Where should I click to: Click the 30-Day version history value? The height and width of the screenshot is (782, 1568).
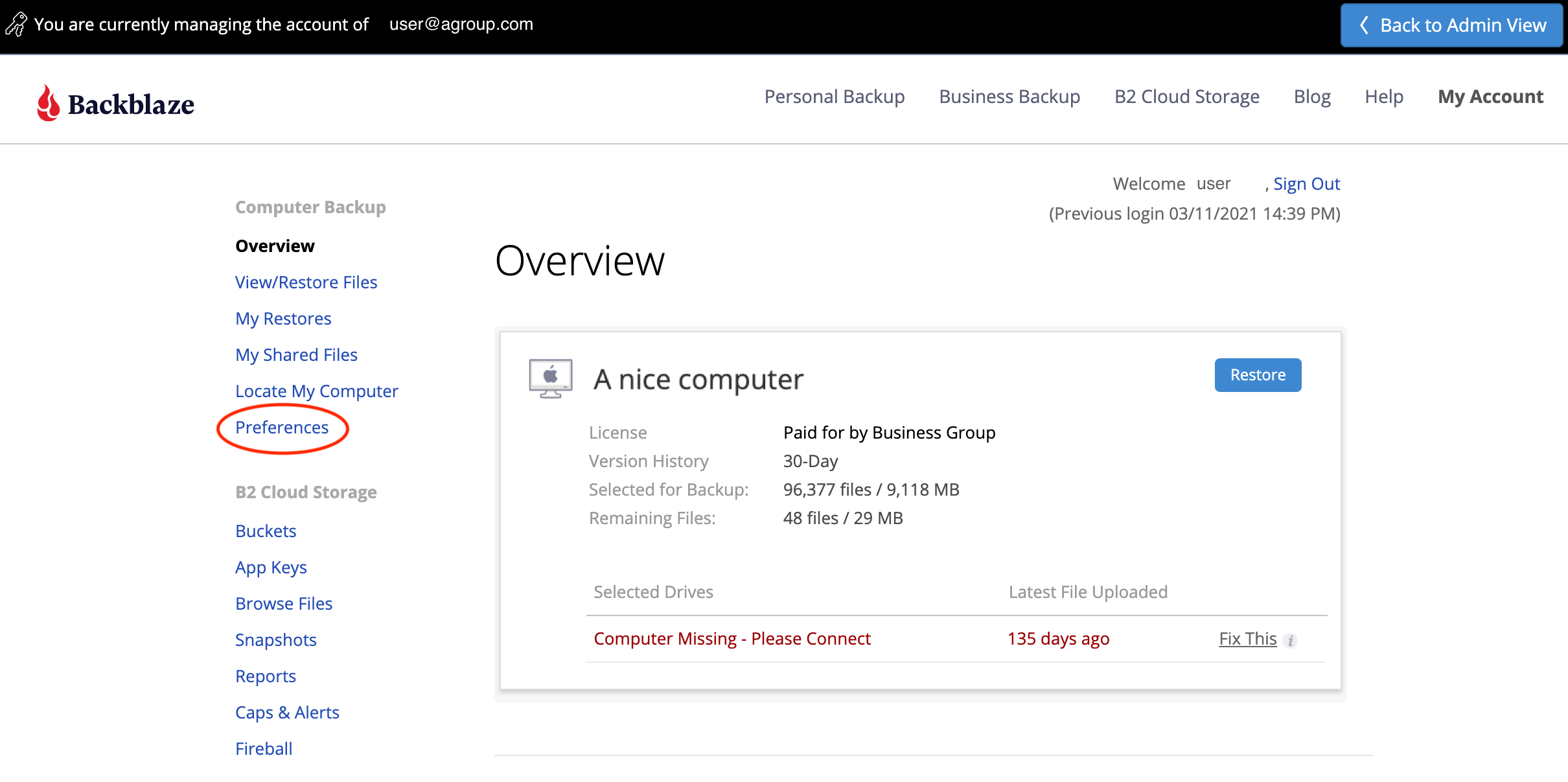tap(811, 461)
